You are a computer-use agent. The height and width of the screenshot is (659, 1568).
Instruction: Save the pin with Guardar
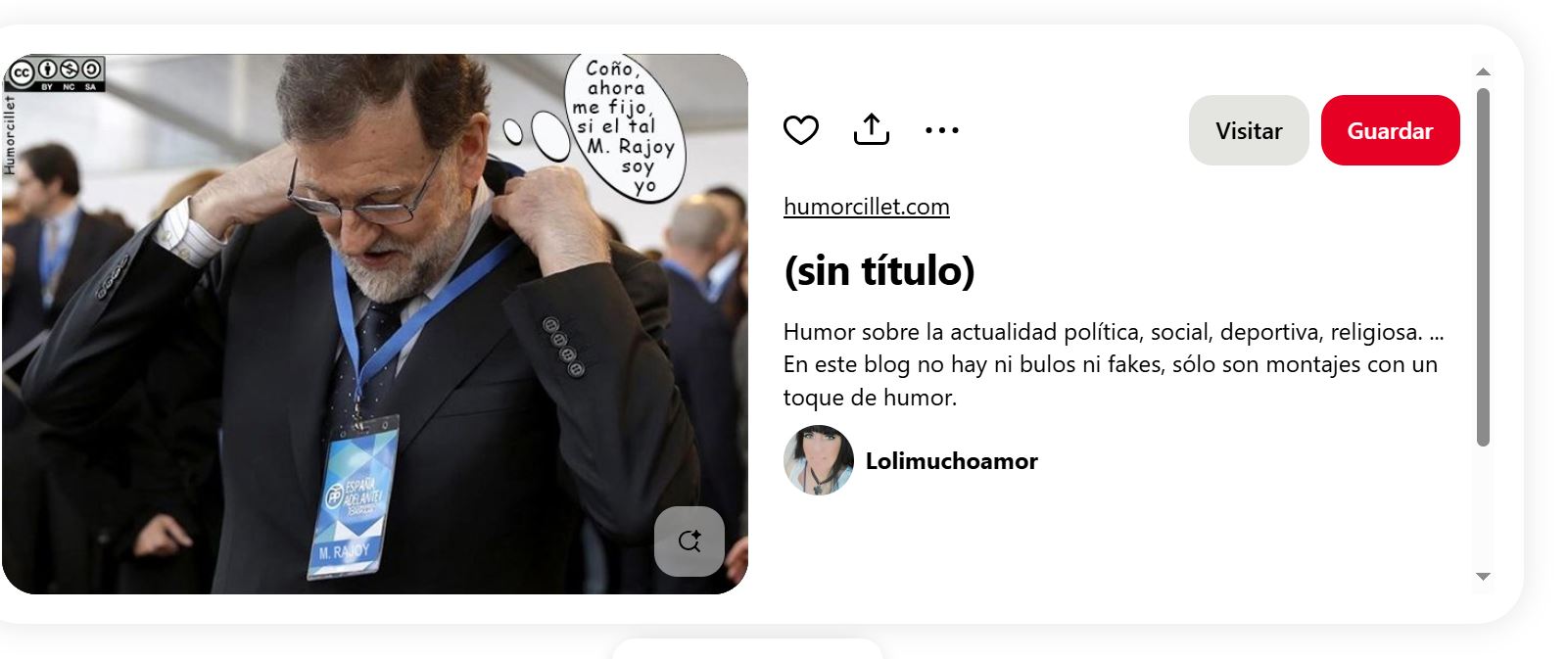point(1390,130)
